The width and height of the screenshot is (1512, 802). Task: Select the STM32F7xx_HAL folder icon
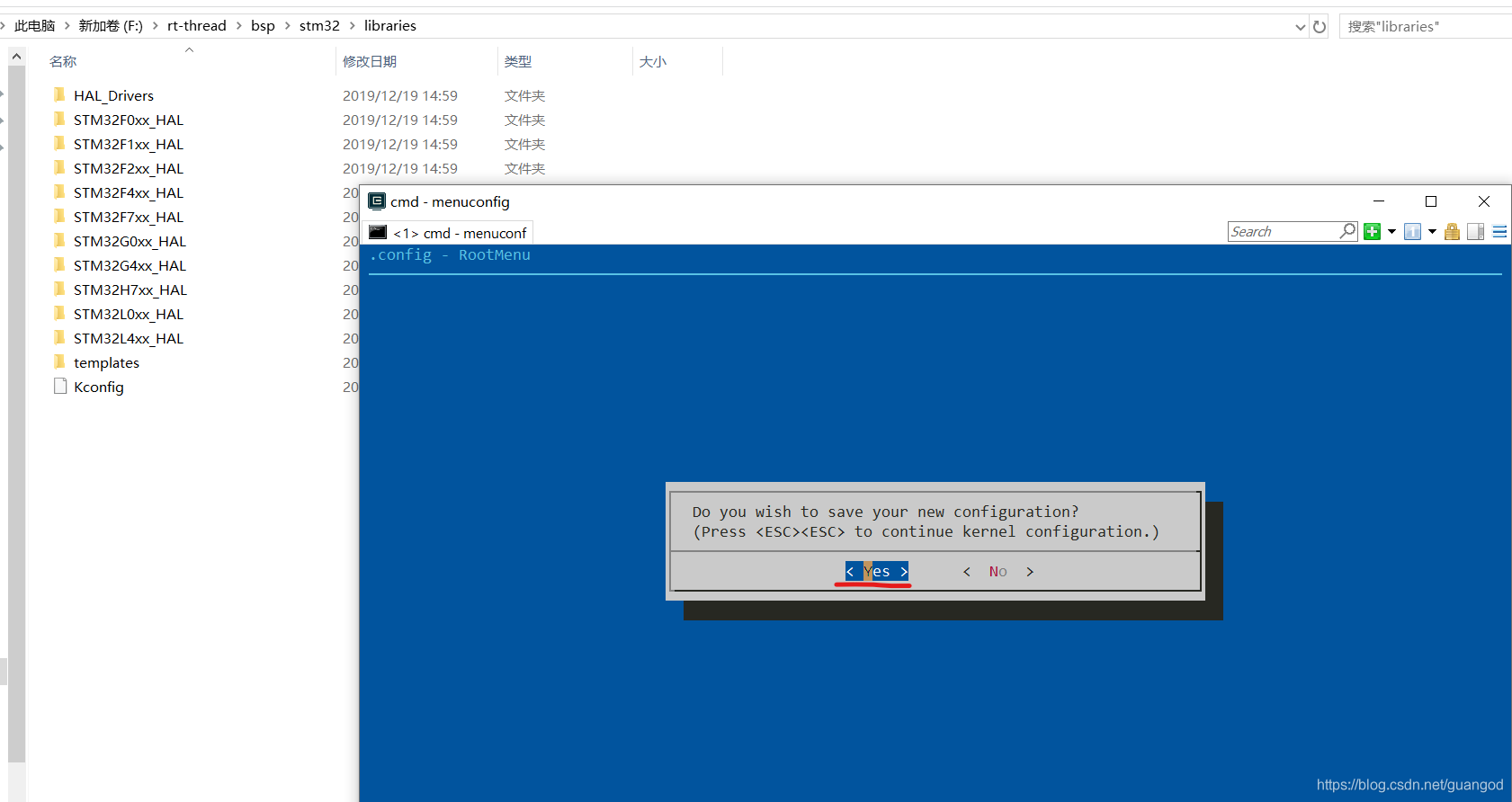pyautogui.click(x=59, y=216)
